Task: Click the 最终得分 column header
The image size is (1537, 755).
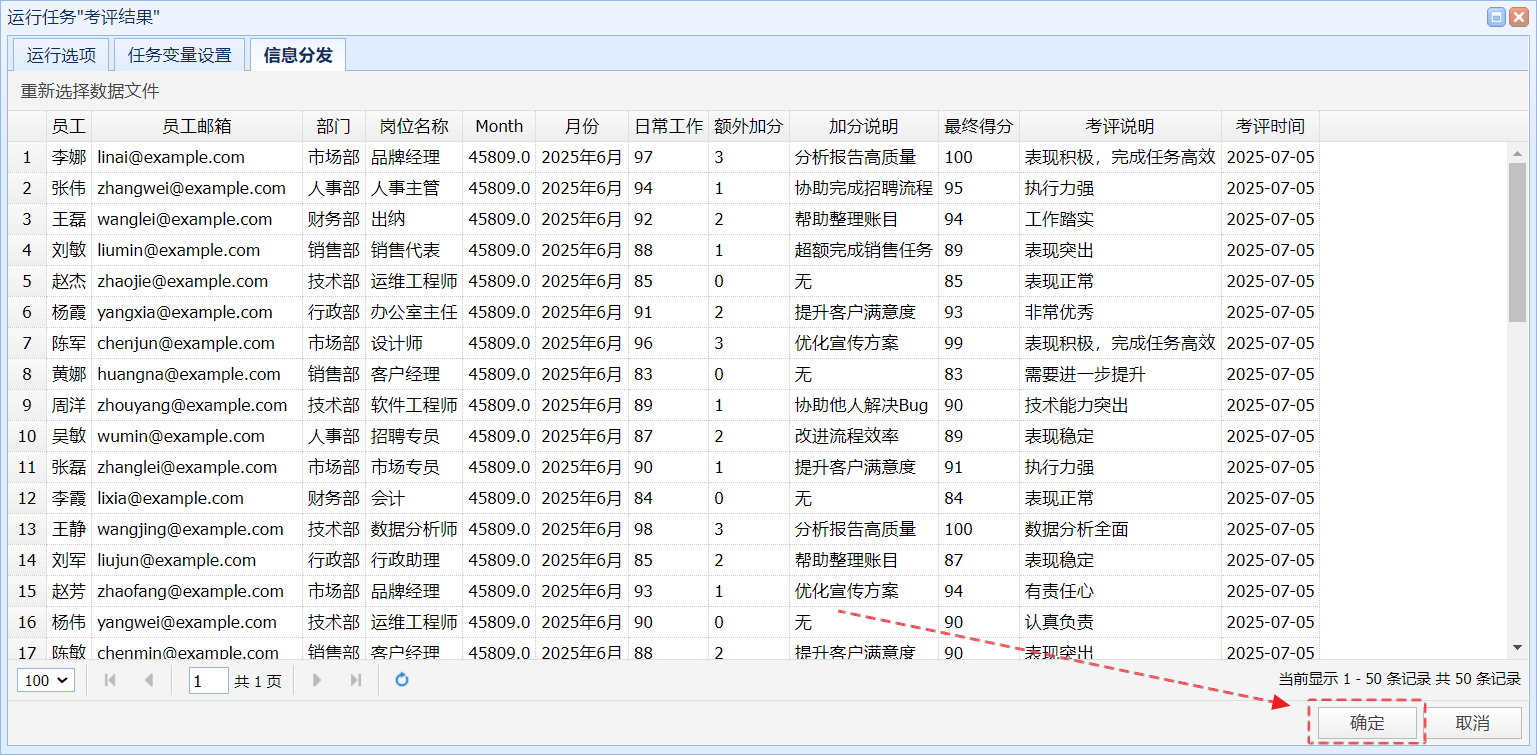Action: pyautogui.click(x=979, y=126)
